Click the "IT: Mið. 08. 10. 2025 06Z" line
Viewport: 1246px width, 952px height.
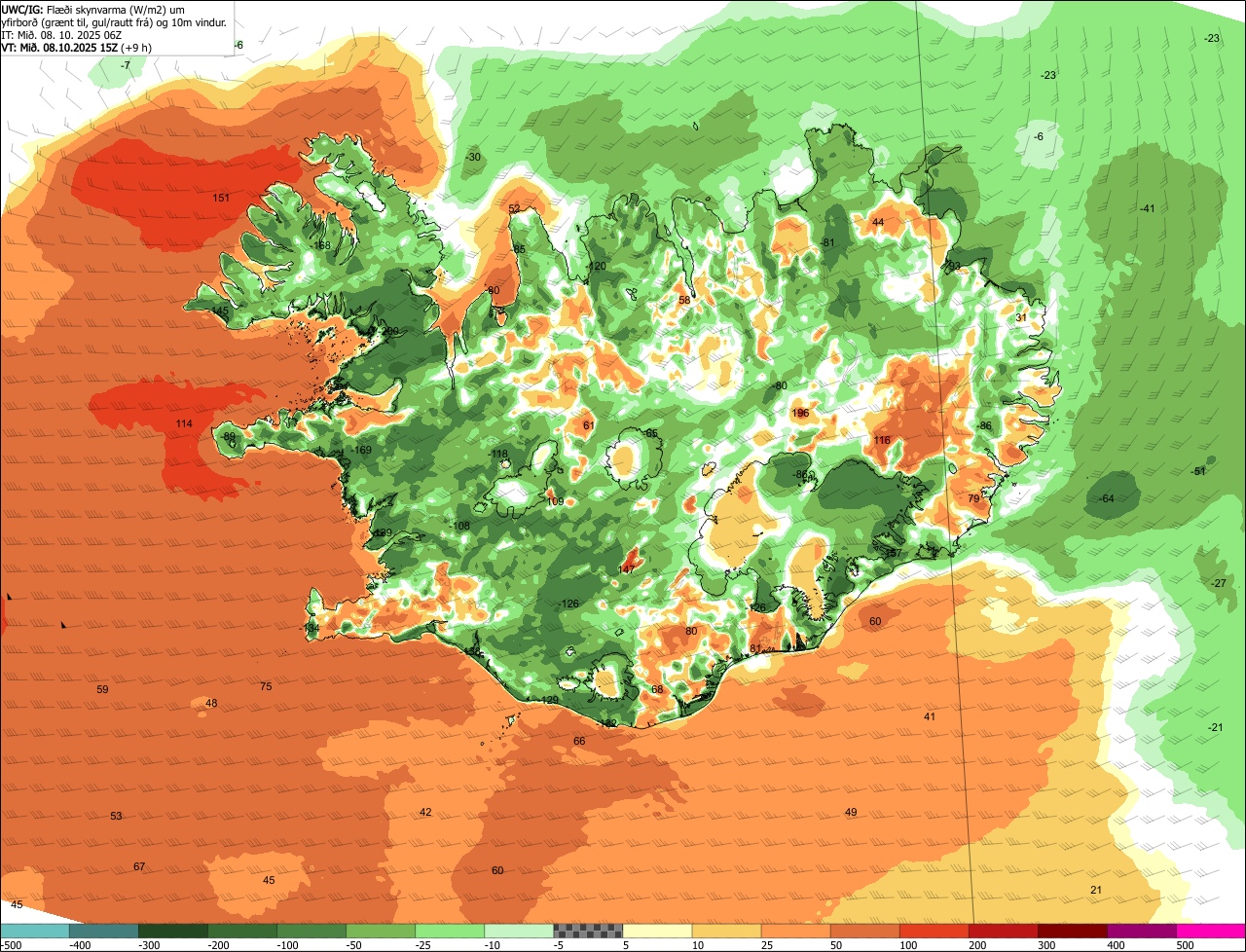[61, 34]
